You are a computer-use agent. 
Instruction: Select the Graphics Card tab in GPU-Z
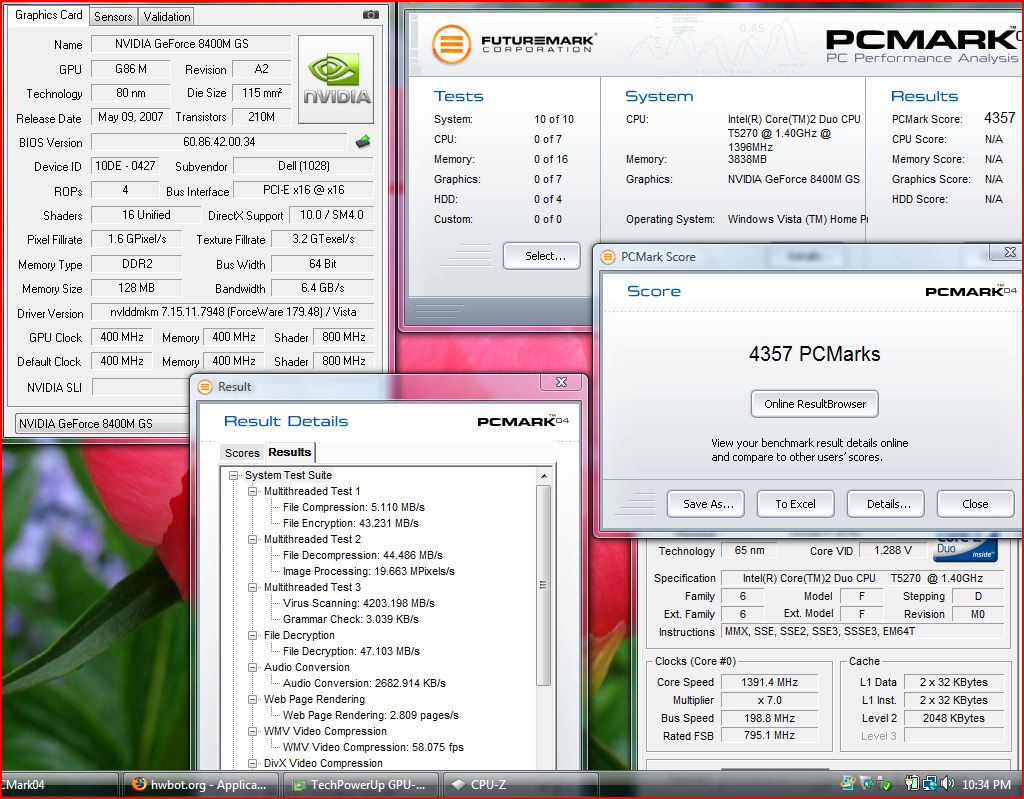pyautogui.click(x=48, y=14)
